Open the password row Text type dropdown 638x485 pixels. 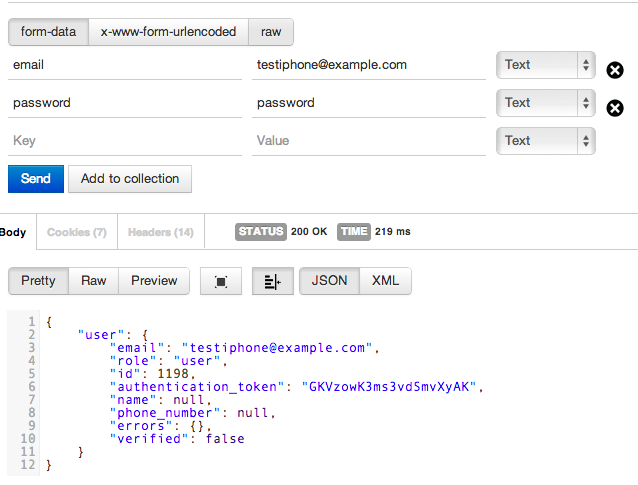coord(546,103)
